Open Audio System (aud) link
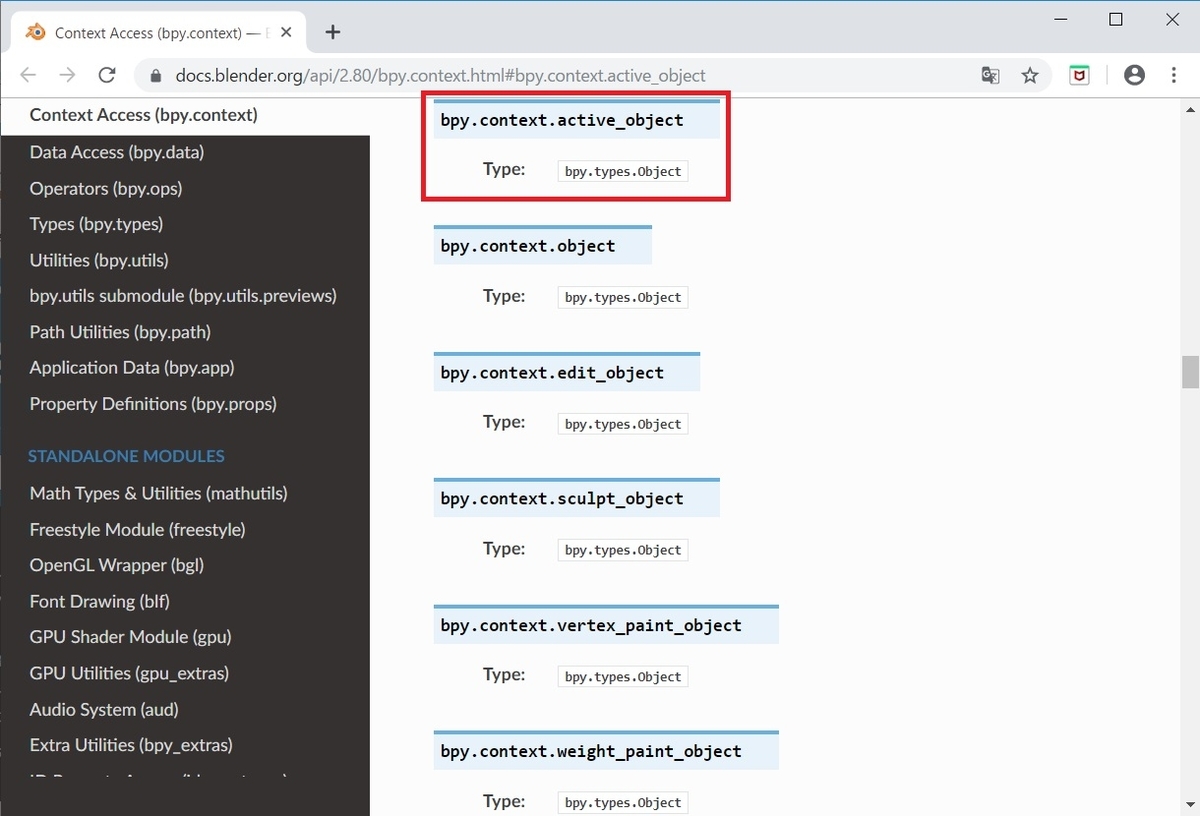 pos(104,709)
